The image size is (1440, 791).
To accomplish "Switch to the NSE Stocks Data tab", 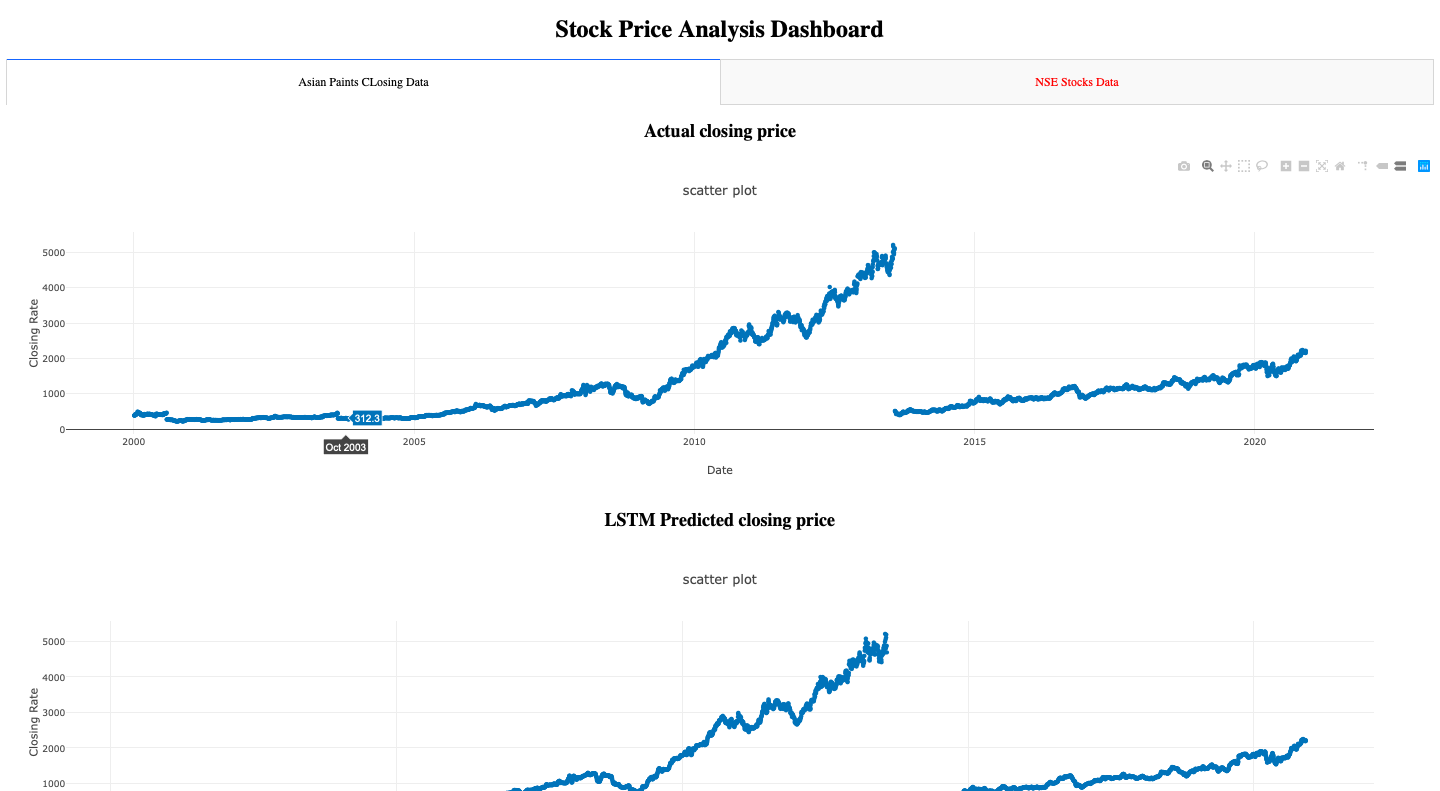I will [1077, 82].
